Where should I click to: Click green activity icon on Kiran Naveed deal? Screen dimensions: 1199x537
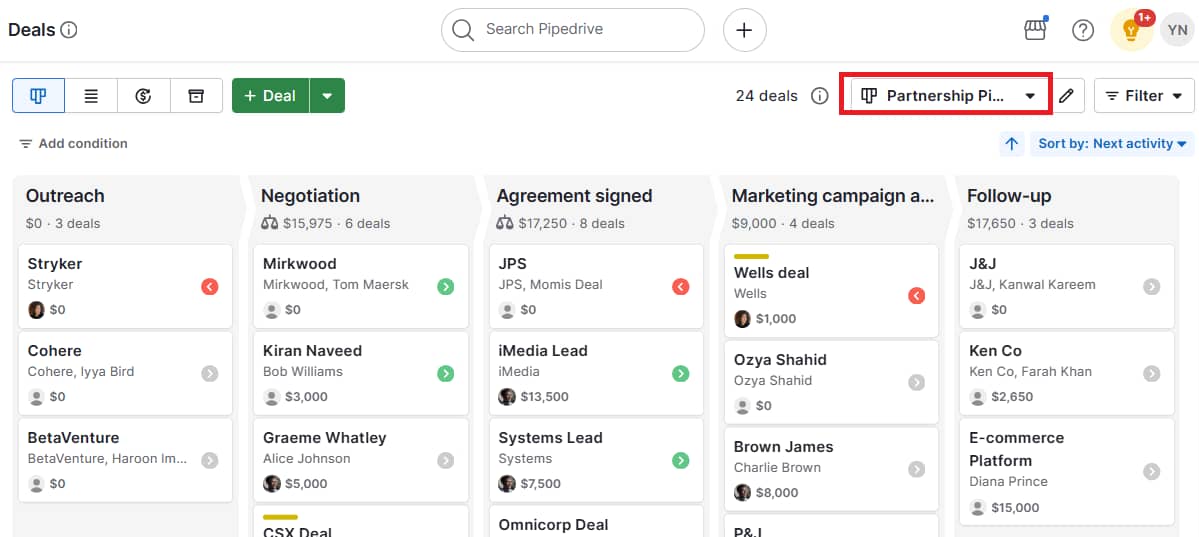(446, 373)
